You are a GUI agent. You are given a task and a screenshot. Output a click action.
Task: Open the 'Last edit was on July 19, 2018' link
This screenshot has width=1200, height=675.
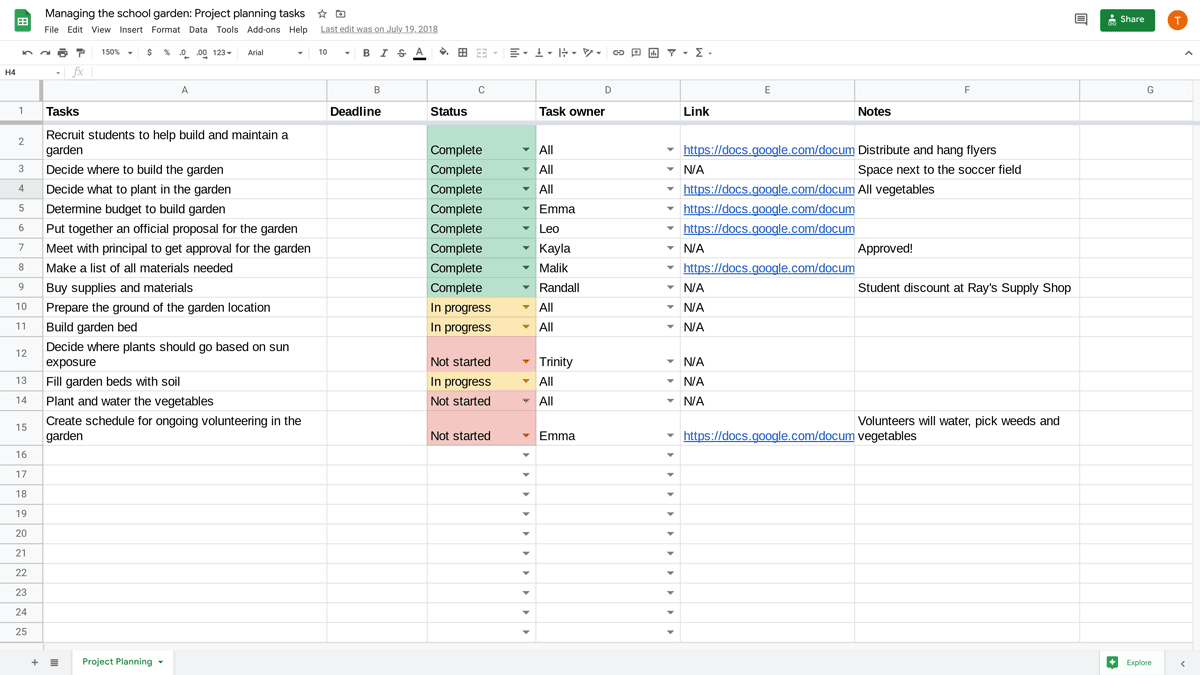(379, 30)
